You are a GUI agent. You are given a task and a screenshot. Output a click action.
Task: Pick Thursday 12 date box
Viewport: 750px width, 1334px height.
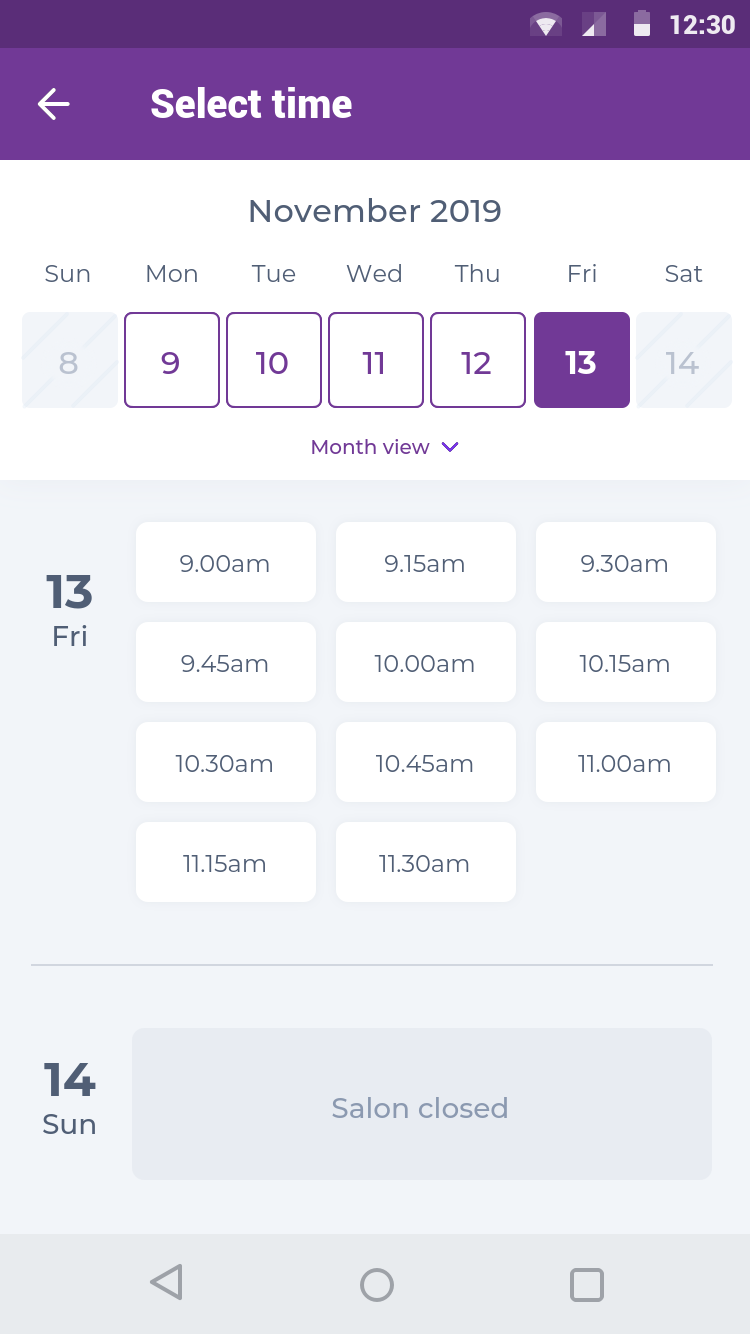[478, 360]
